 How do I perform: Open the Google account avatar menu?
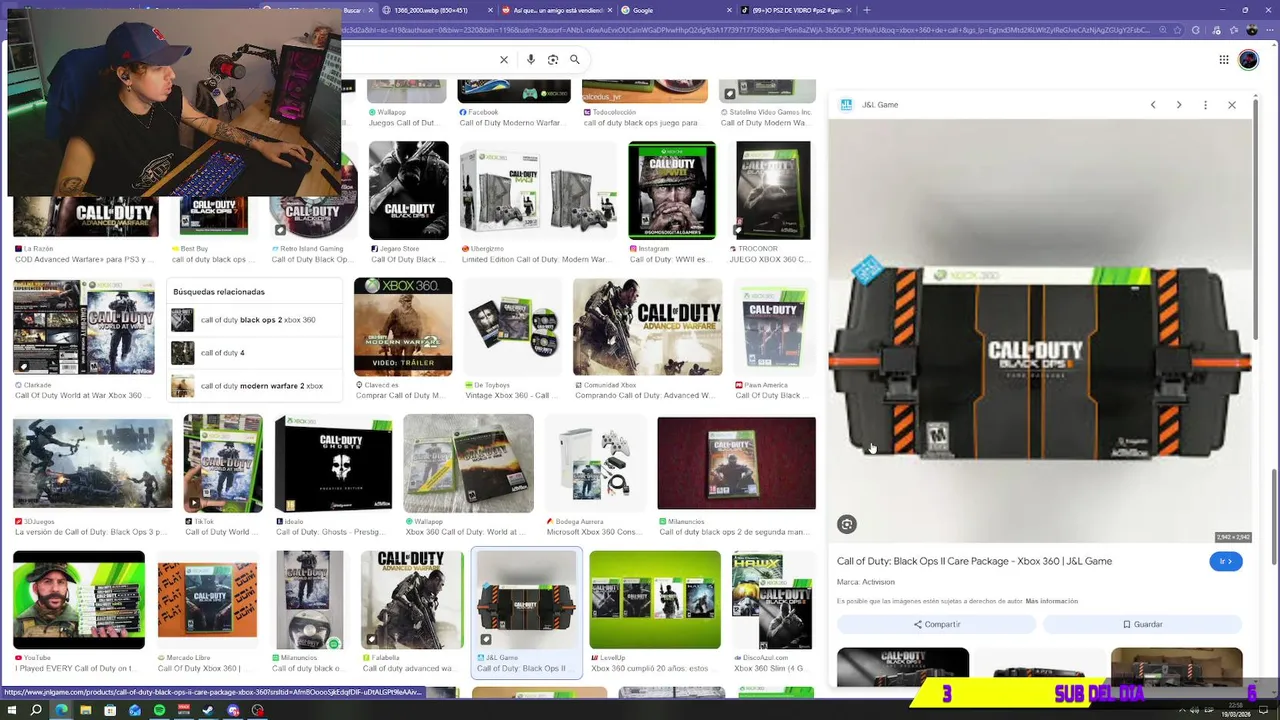pos(1249,60)
